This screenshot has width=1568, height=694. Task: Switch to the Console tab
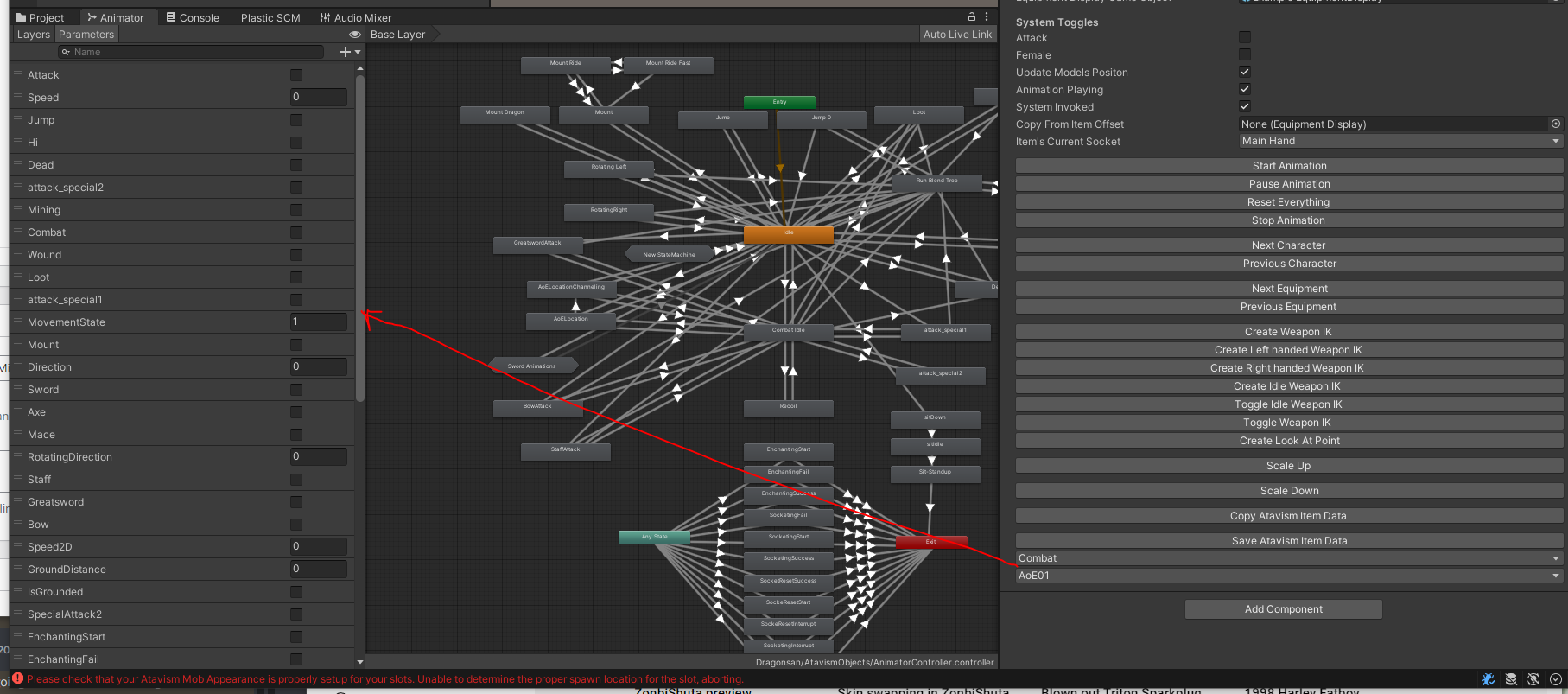[193, 17]
